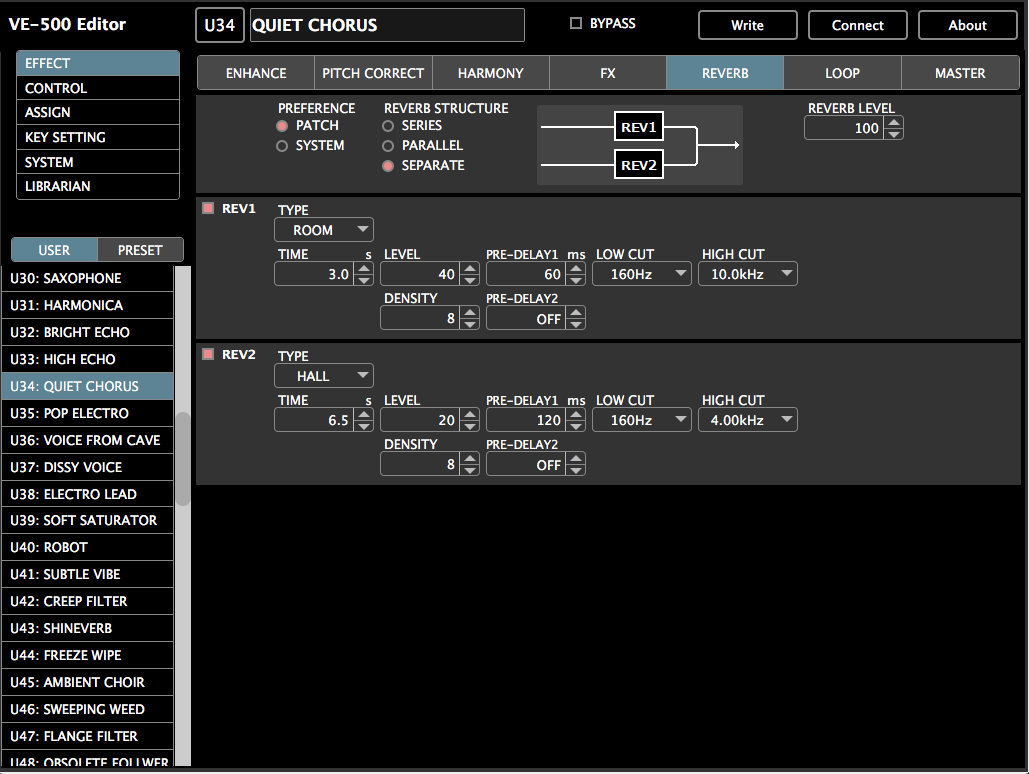Click the REVERB LEVEL value field

(x=845, y=128)
